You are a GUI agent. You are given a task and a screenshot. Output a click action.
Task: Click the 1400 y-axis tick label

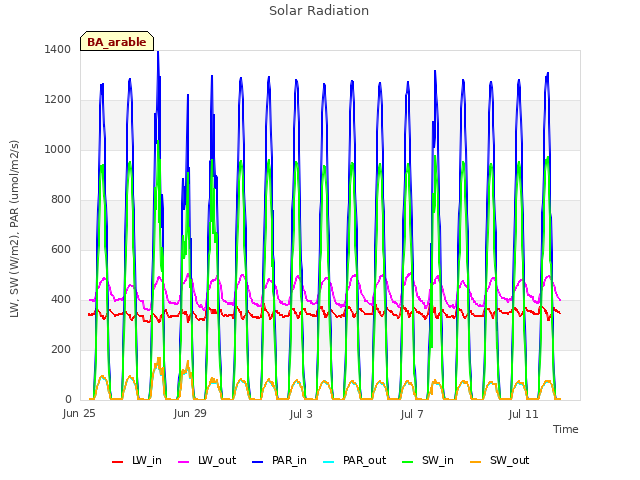coord(58,49)
